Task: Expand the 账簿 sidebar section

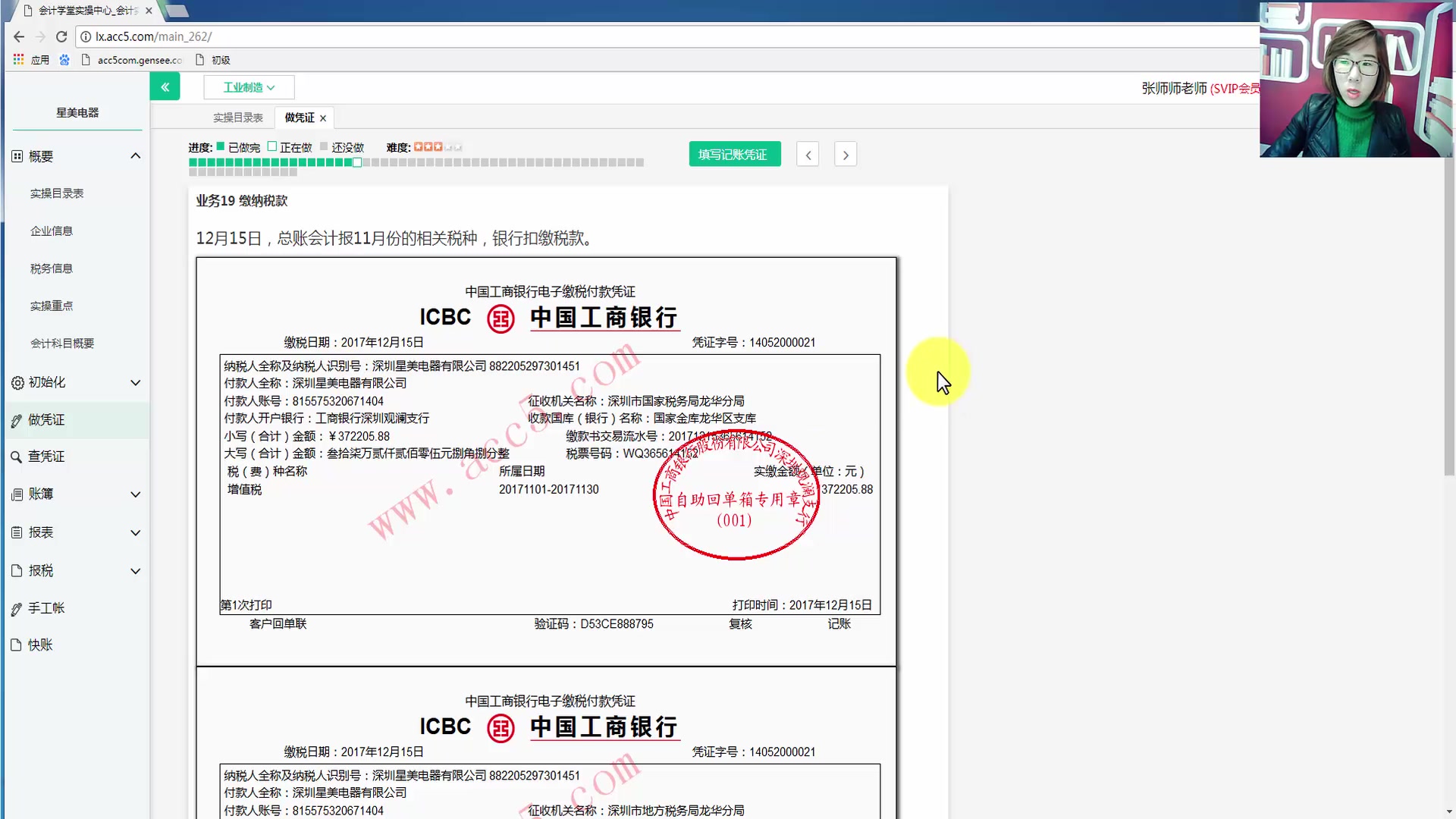Action: tap(135, 494)
